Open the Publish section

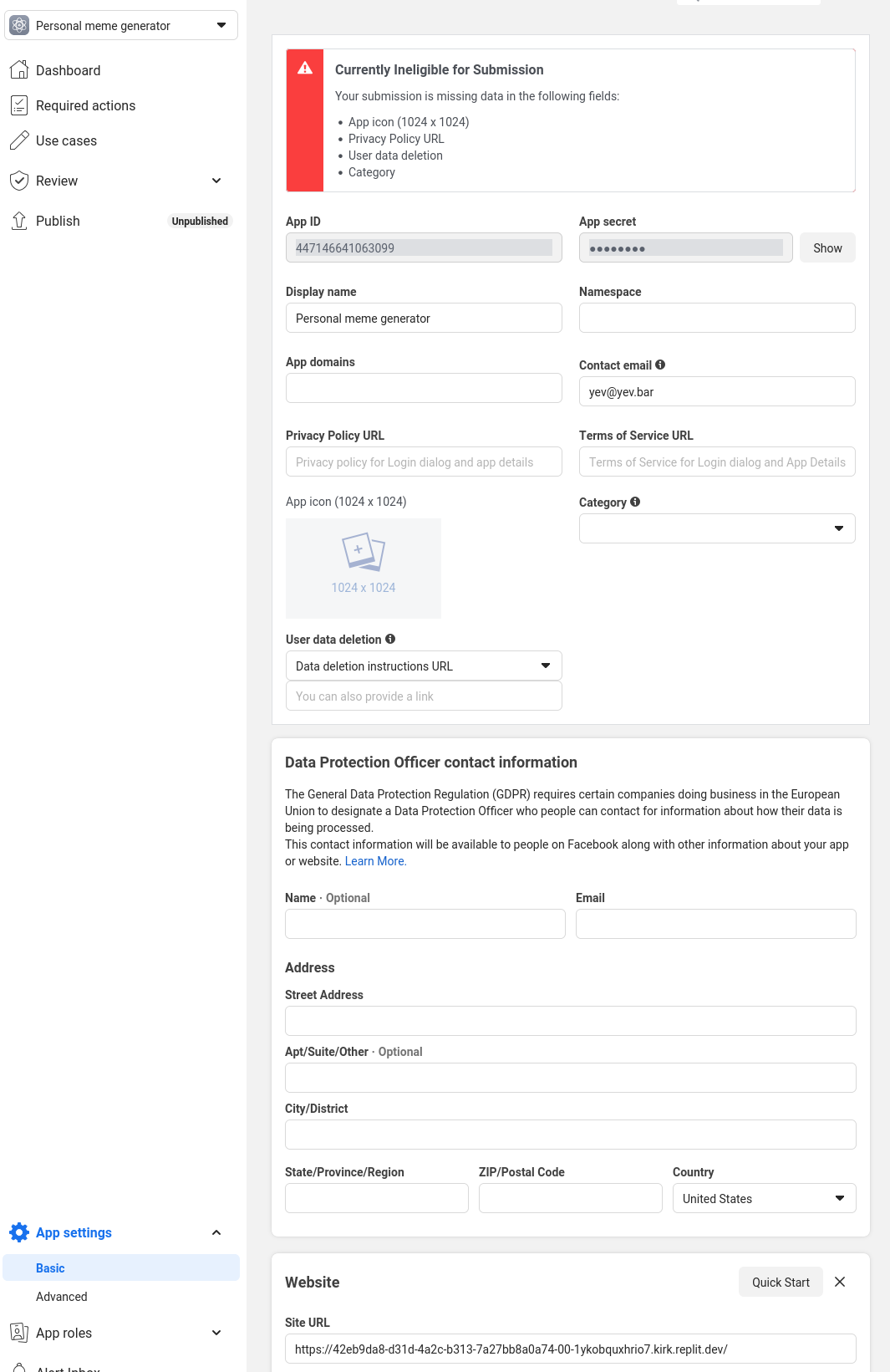coord(58,221)
